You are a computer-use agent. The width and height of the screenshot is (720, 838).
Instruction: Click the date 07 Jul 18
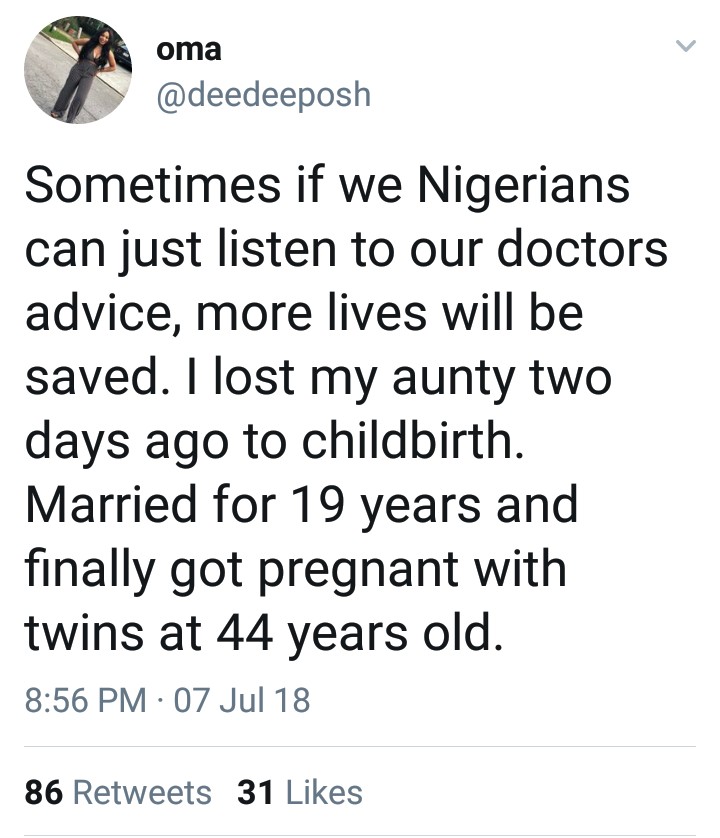pos(242,699)
